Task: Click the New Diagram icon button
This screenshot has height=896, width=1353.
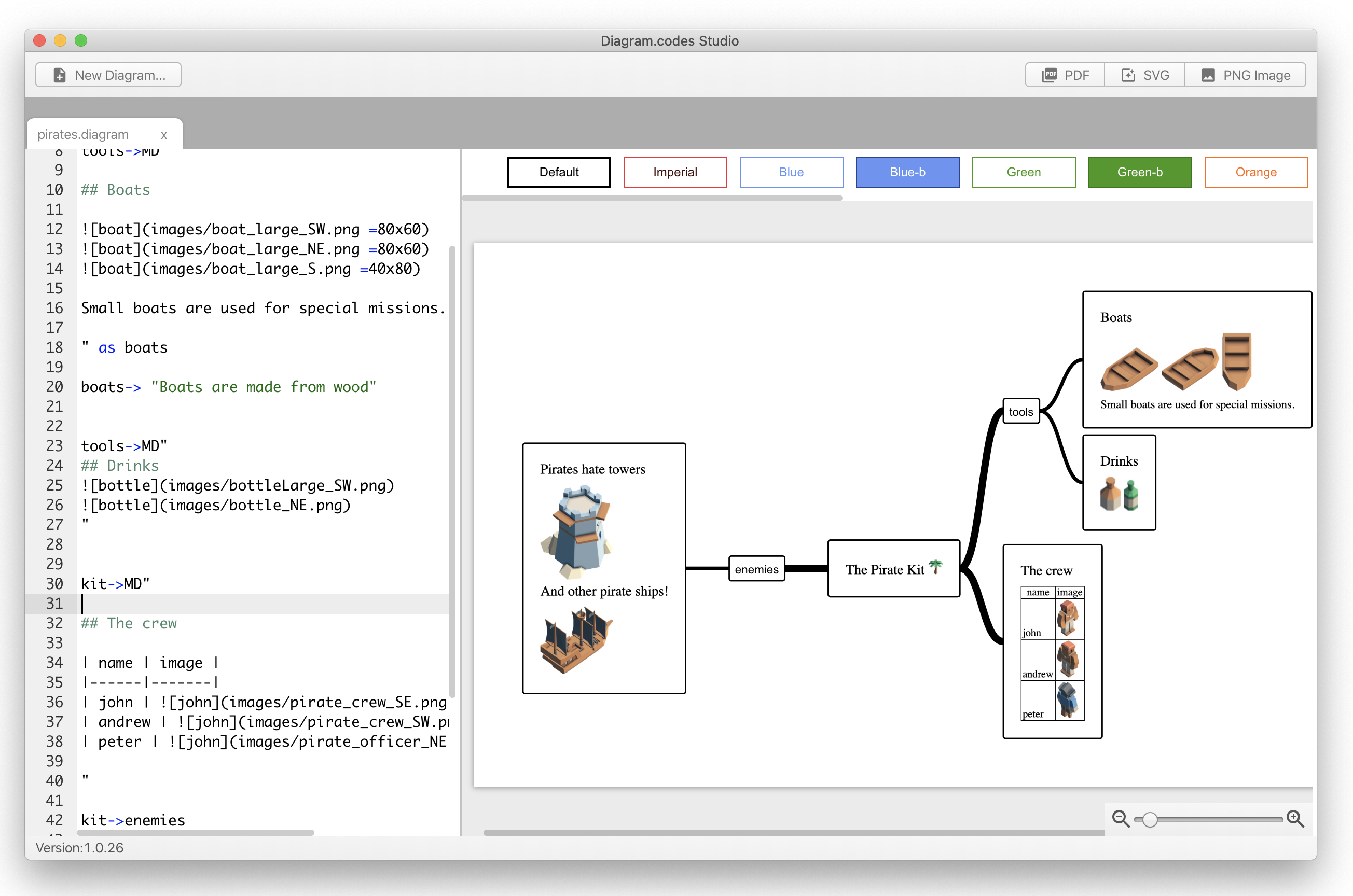Action: point(56,75)
